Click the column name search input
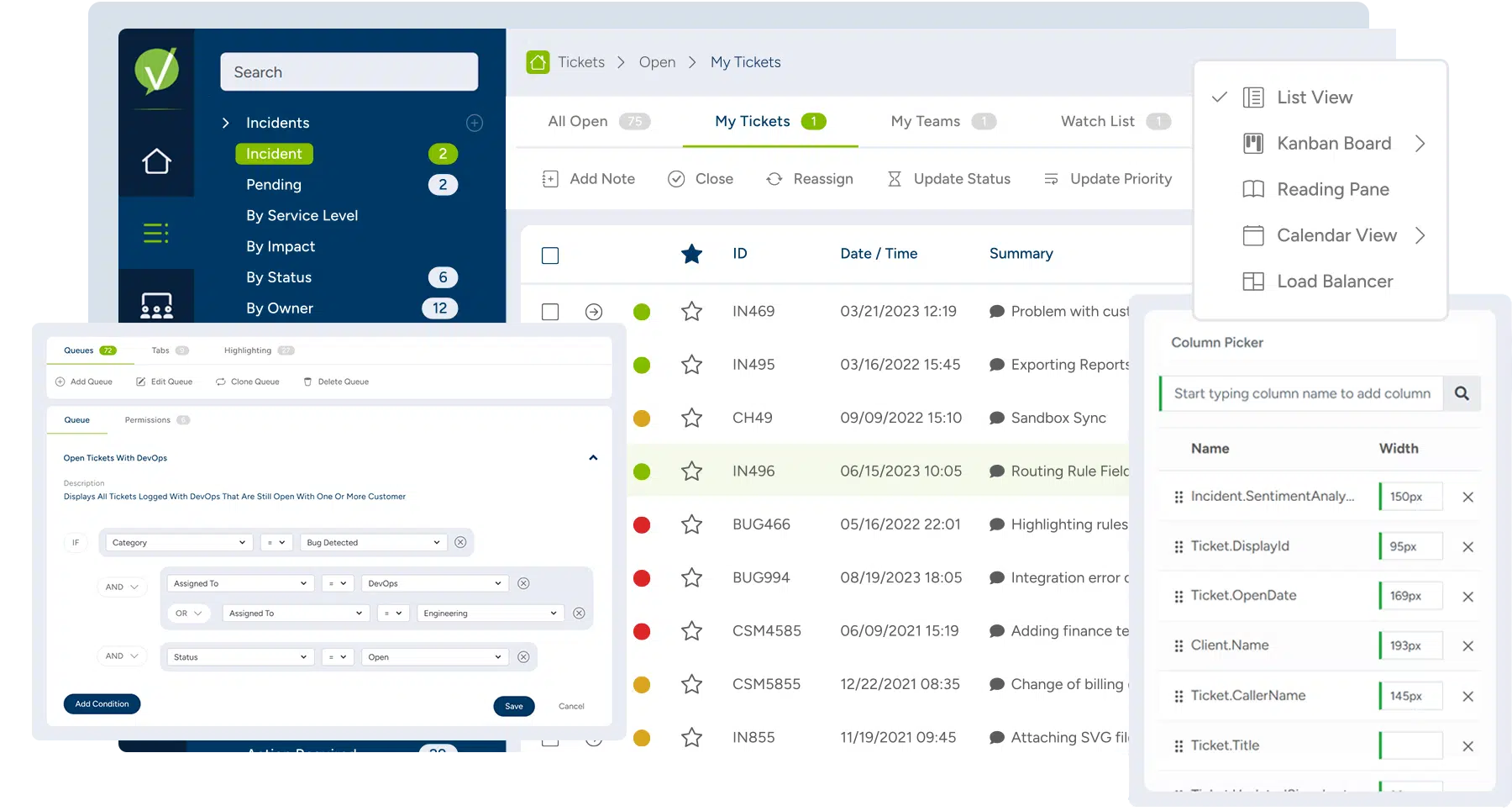The width and height of the screenshot is (1512, 811). click(x=1302, y=393)
